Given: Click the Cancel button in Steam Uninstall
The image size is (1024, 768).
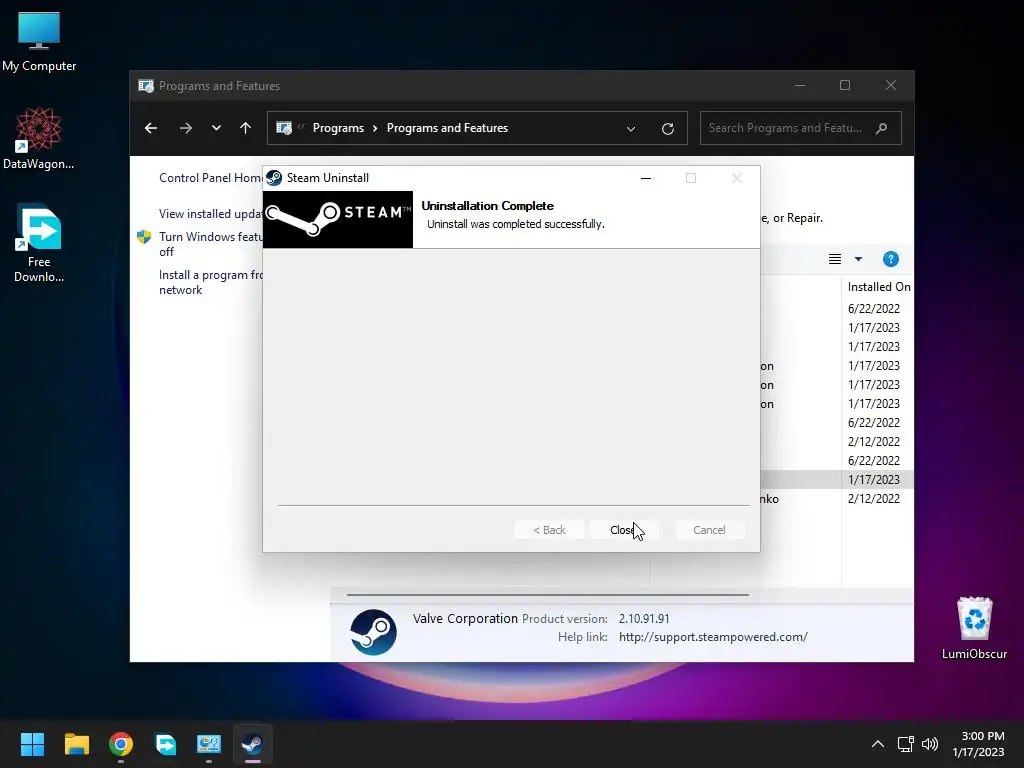Looking at the screenshot, I should 709,530.
